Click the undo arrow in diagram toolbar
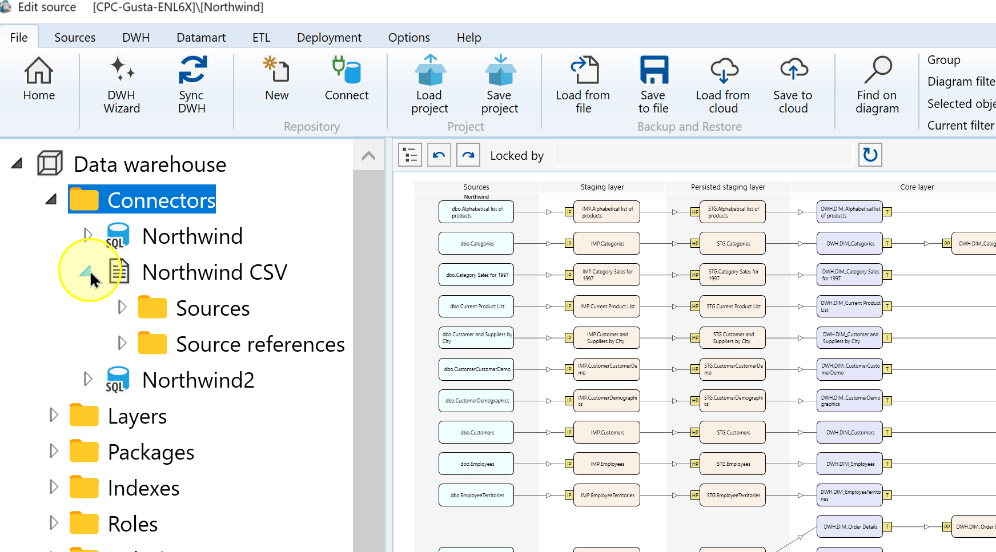This screenshot has width=996, height=552. tap(439, 155)
